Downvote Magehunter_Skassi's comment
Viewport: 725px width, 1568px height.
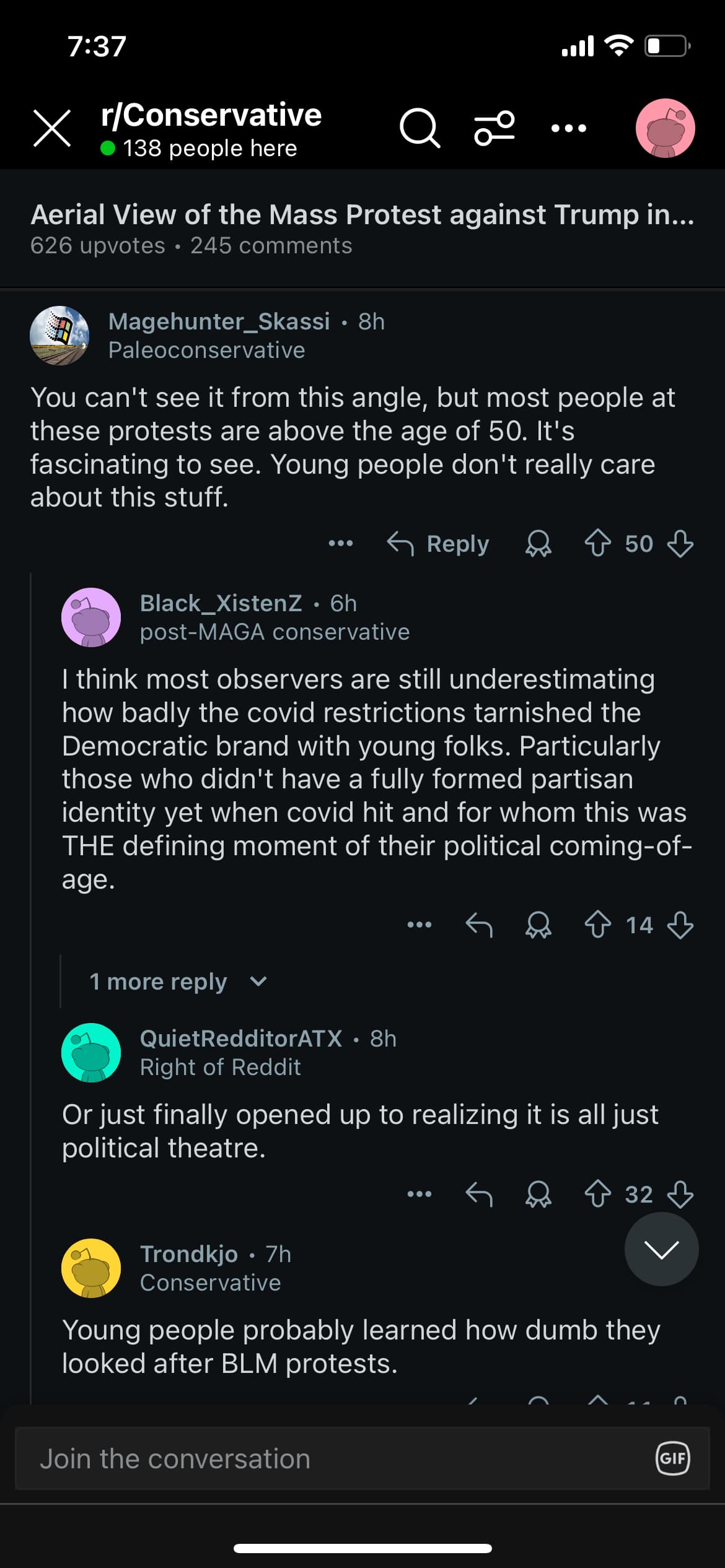680,544
